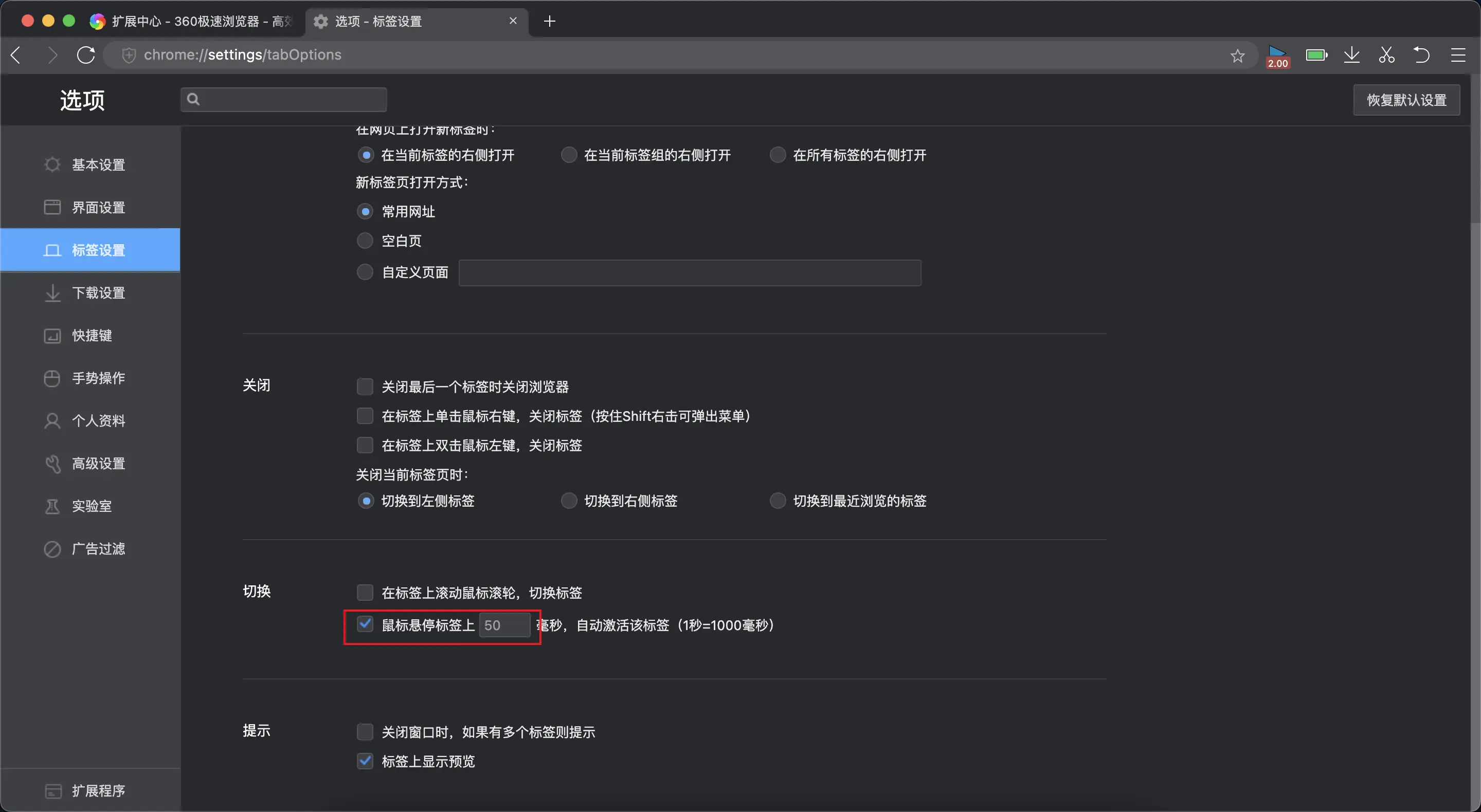
Task: Select 自定义页面 radio option
Action: pyautogui.click(x=366, y=272)
